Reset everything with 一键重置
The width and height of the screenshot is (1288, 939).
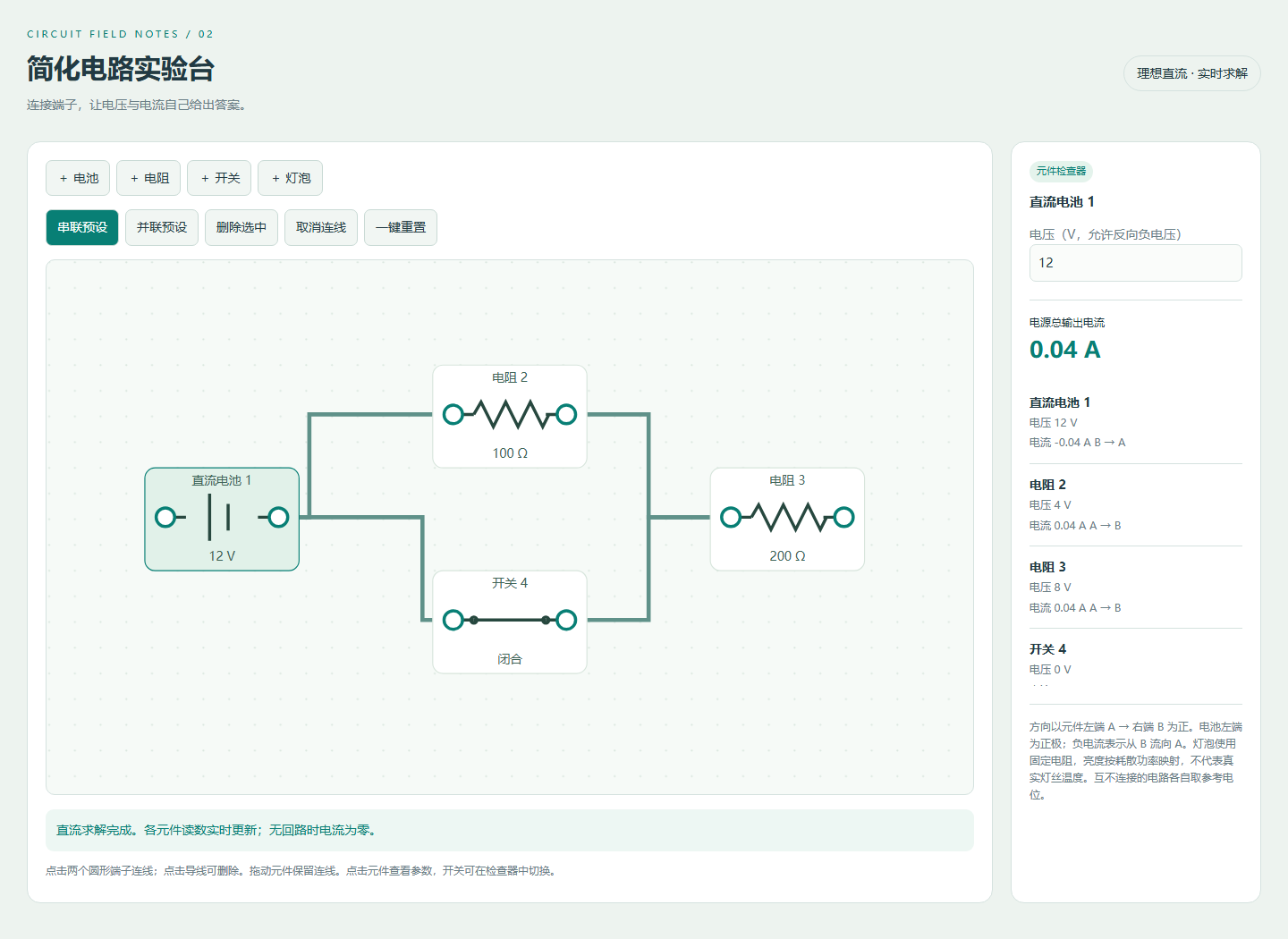tap(401, 227)
